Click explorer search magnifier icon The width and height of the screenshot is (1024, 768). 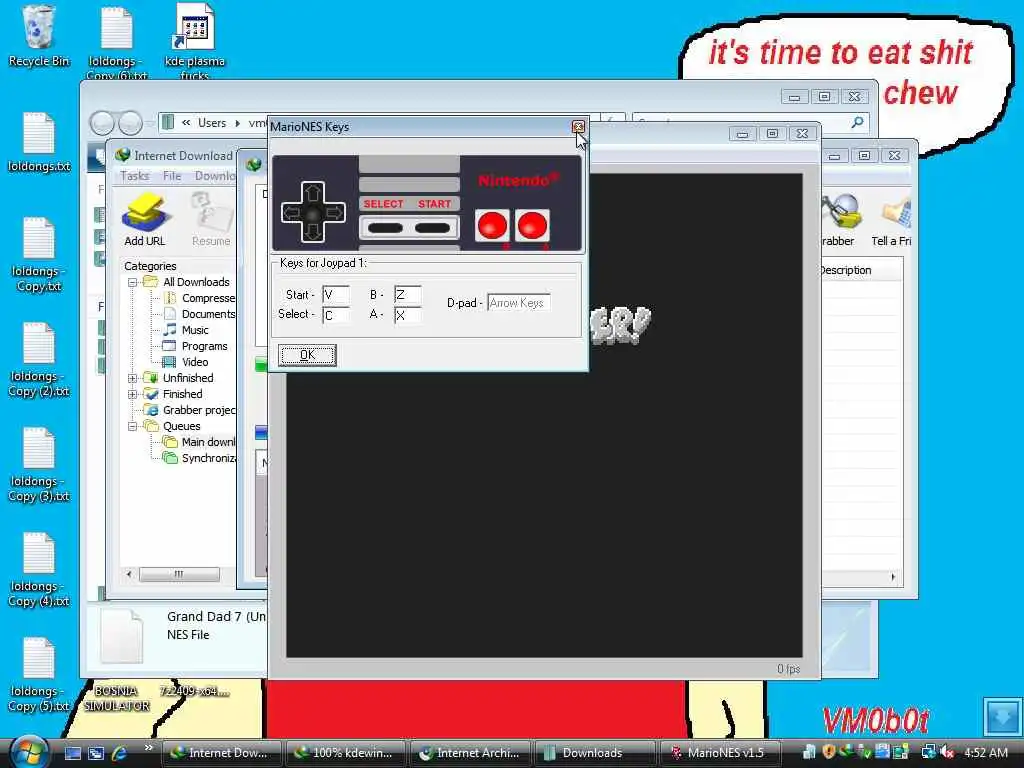(857, 122)
